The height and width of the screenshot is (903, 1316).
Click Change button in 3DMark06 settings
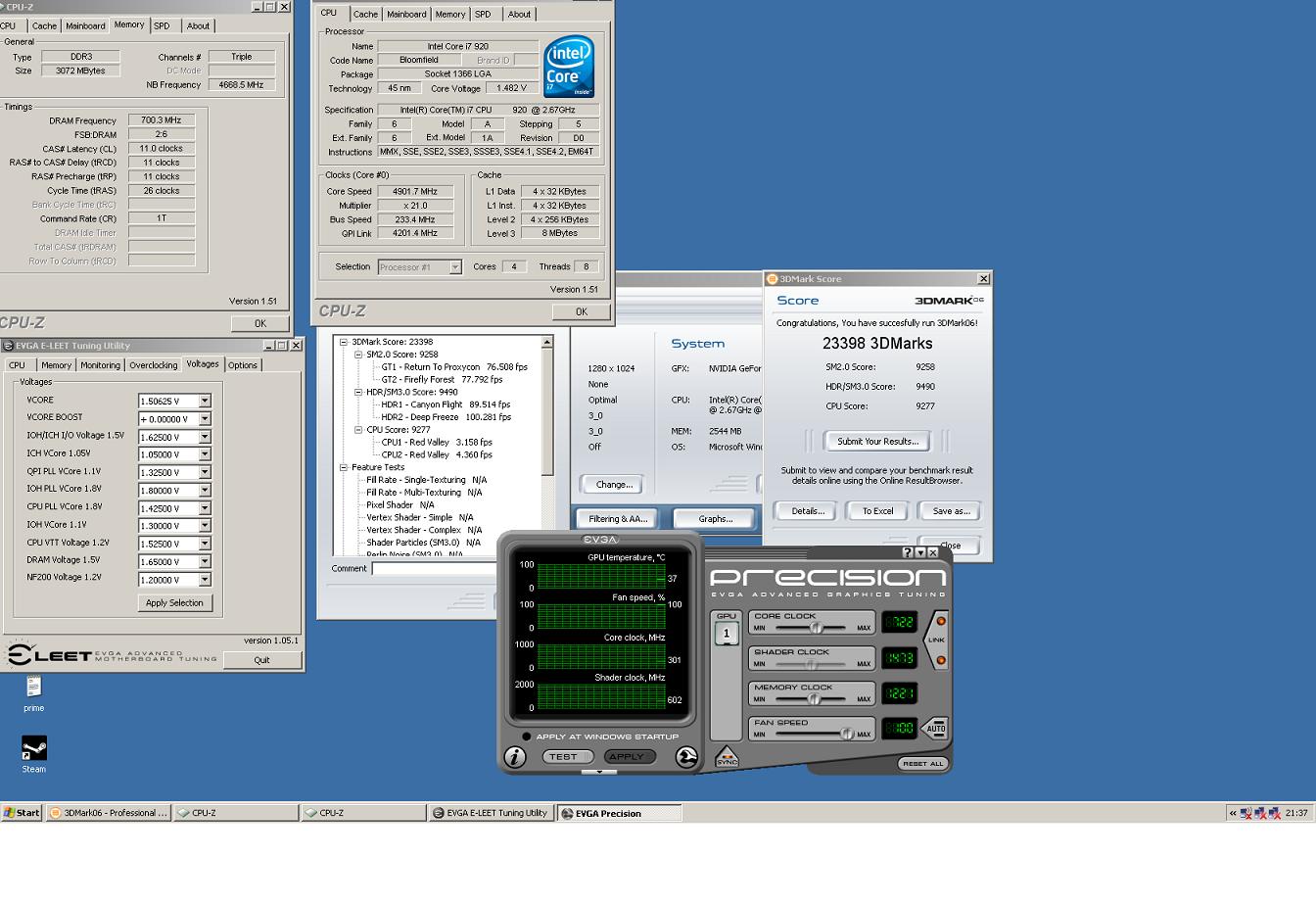[x=613, y=485]
